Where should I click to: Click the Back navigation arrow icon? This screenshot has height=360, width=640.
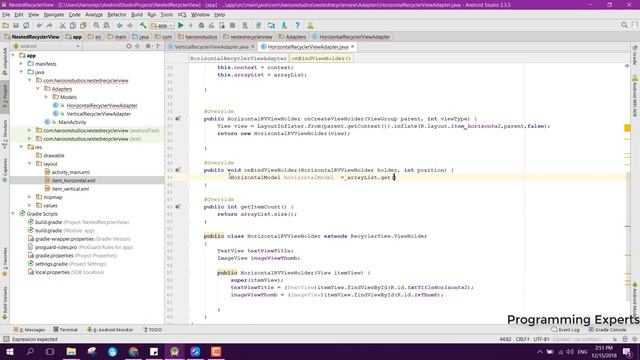pyautogui.click(x=120, y=25)
